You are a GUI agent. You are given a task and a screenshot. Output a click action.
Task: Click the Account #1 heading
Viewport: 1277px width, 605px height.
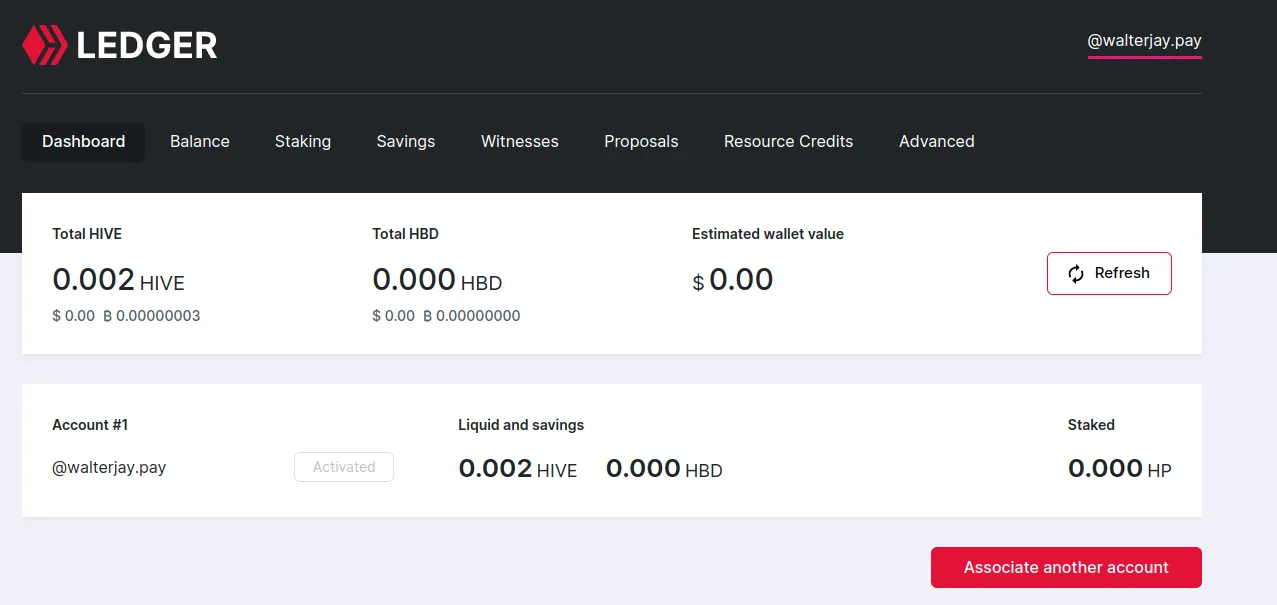tap(90, 425)
